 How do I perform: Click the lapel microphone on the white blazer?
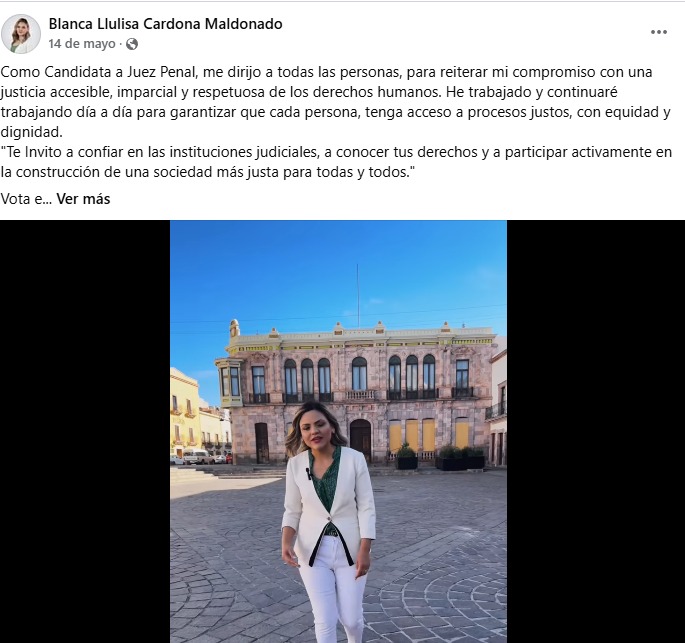click(308, 474)
